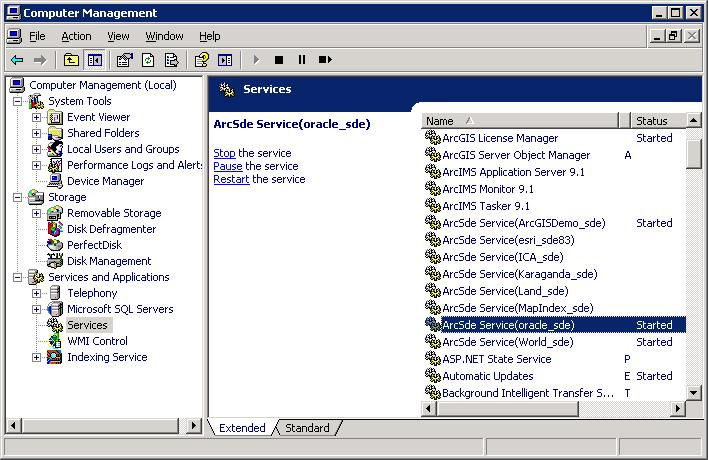Screen dimensions: 708x460
Task: Expand Performance Logs and Alerts node
Action: point(36,165)
